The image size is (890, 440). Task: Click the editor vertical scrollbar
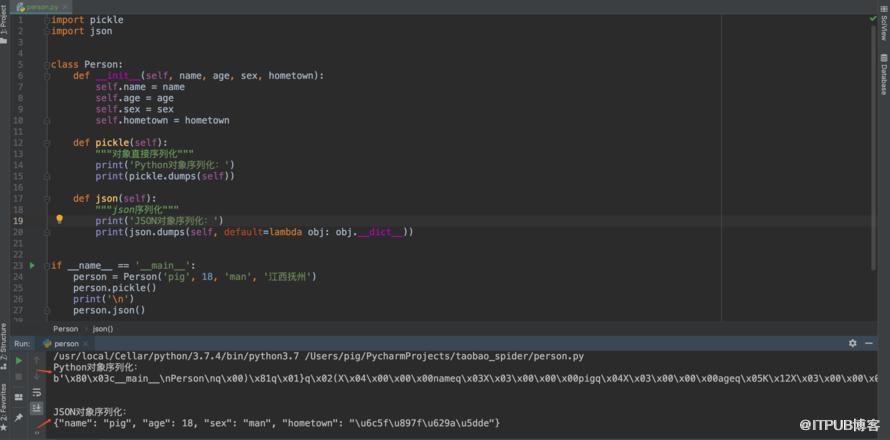[x=873, y=148]
